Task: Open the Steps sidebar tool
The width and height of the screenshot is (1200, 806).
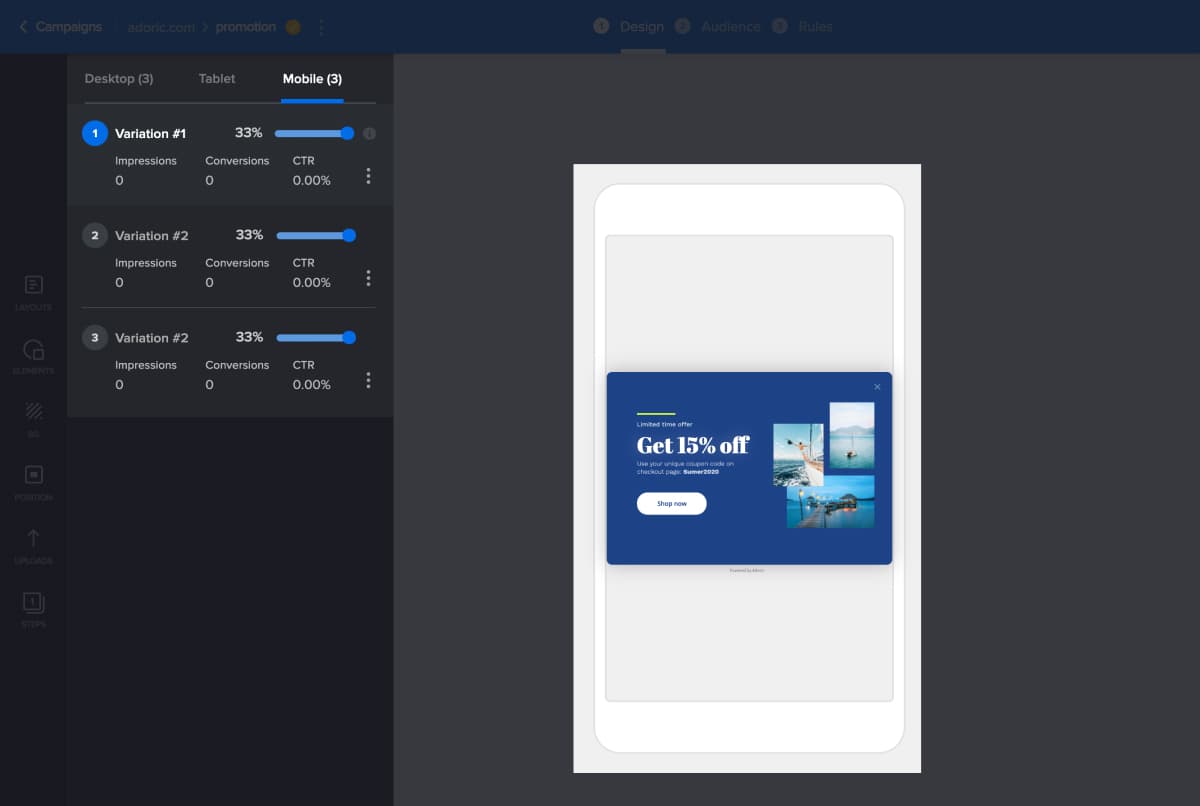Action: (x=33, y=610)
